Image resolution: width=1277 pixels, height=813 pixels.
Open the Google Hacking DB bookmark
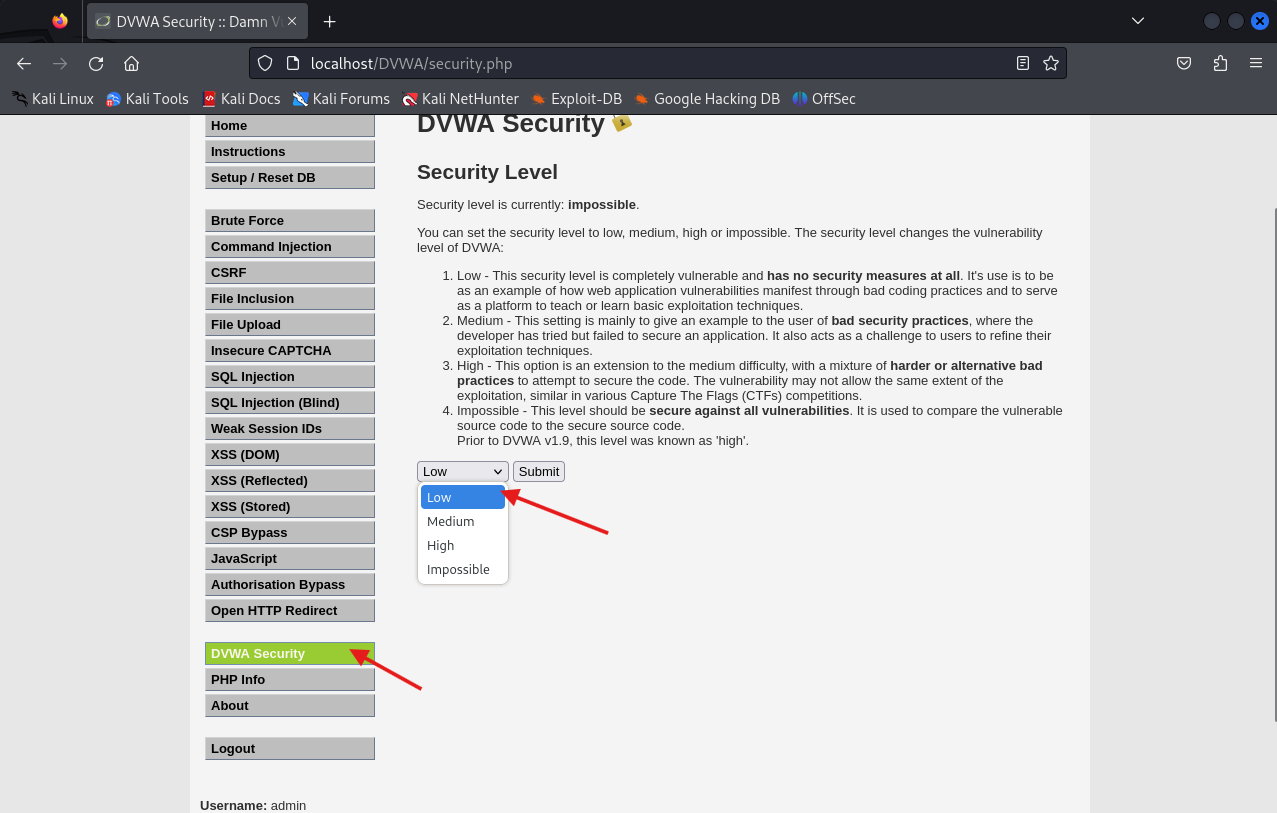[x=707, y=98]
